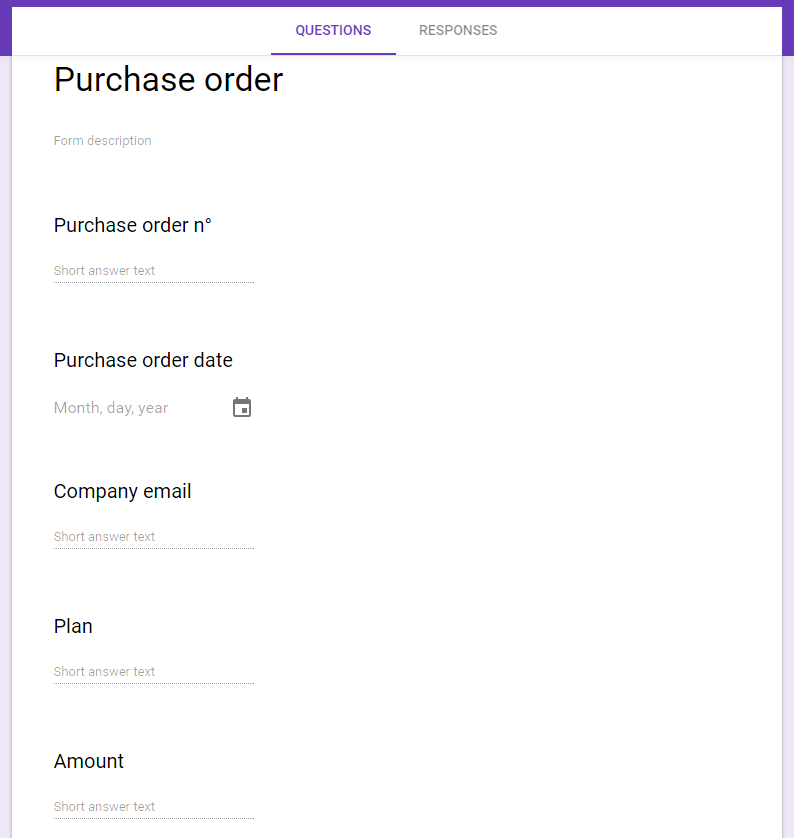The height and width of the screenshot is (838, 794).
Task: Click short answer field under Plan
Action: click(154, 672)
